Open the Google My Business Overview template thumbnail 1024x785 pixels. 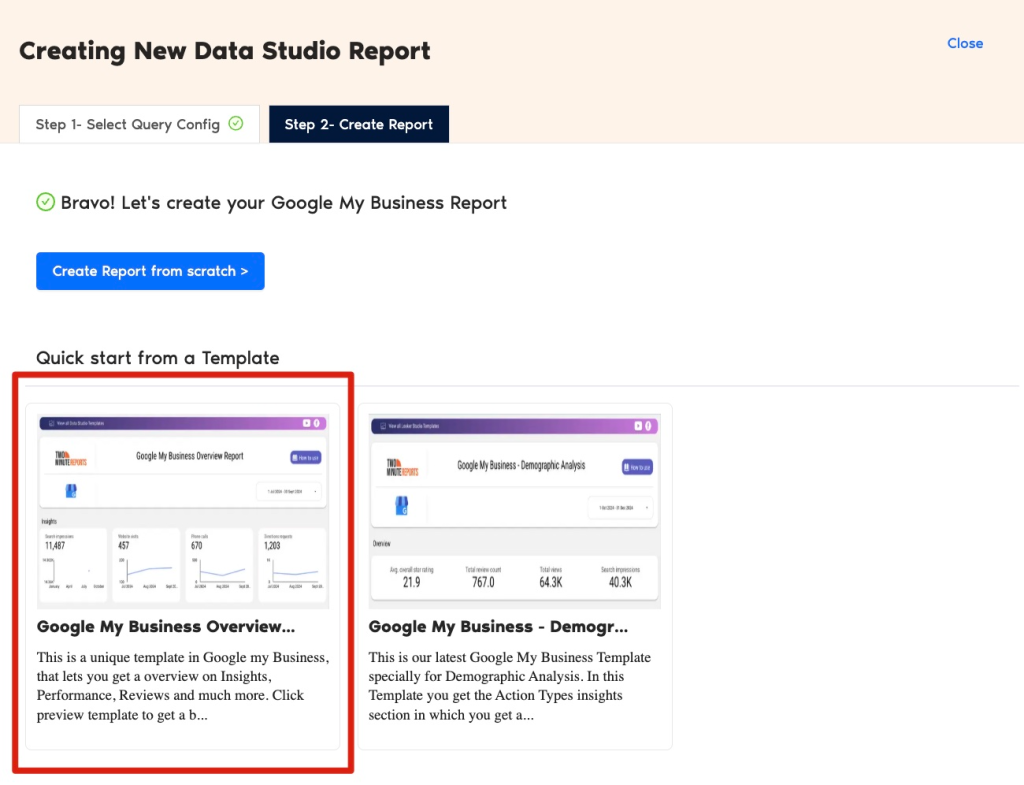[x=183, y=511]
